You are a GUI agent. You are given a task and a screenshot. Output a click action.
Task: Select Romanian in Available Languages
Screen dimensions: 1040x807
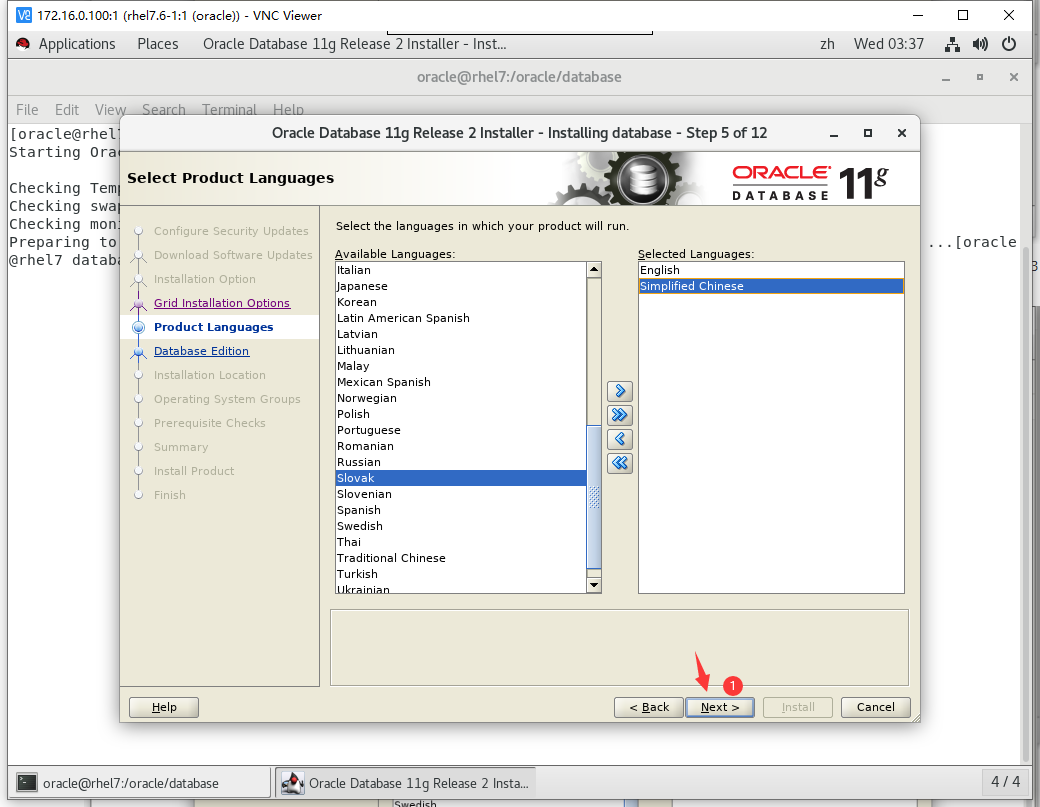461,446
